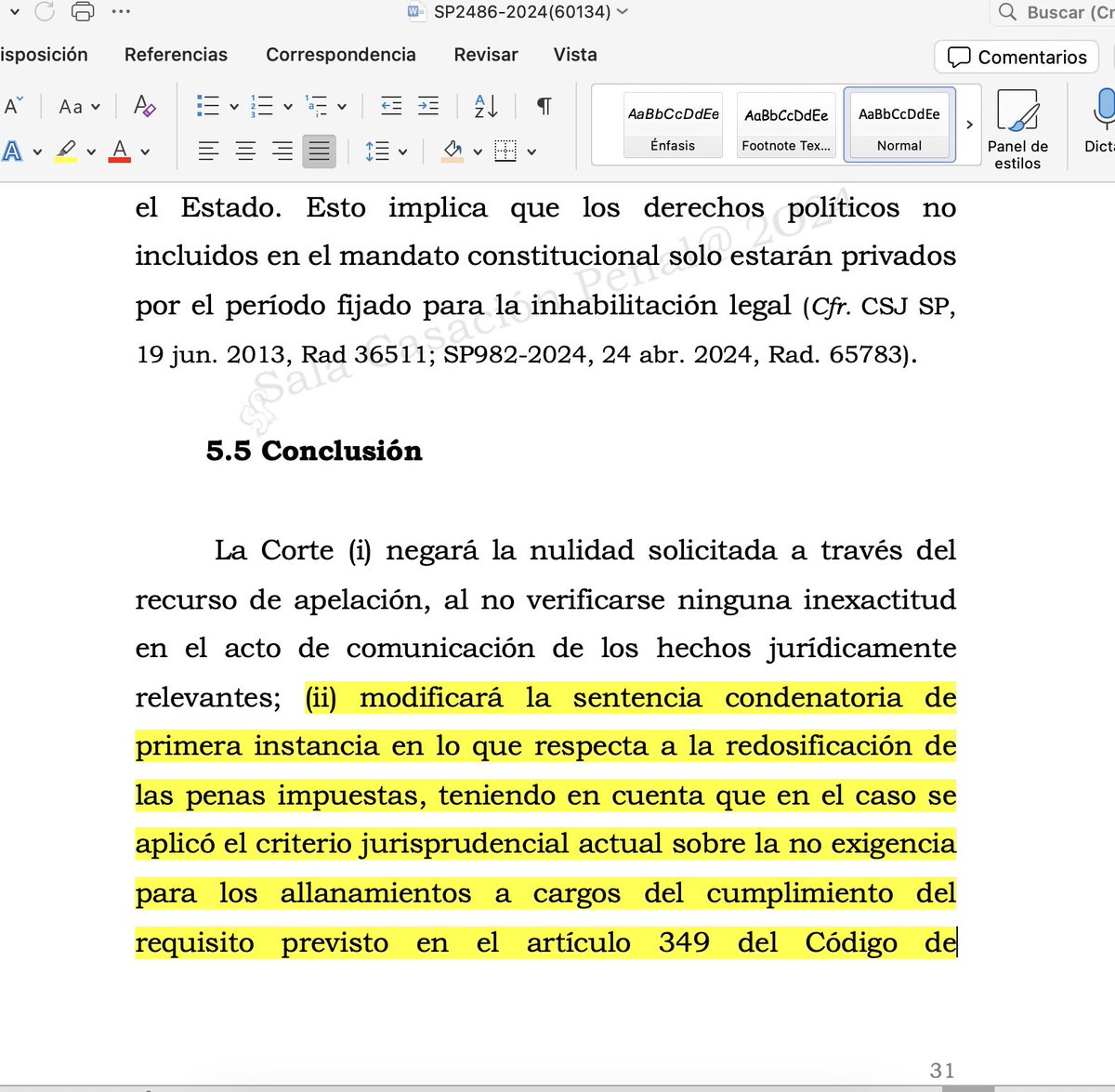Image resolution: width=1115 pixels, height=1092 pixels.
Task: Expand styles gallery arrow
Action: click(x=969, y=125)
